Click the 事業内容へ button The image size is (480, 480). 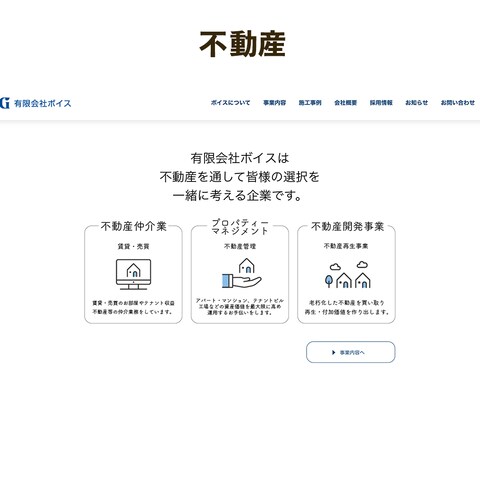tap(351, 352)
